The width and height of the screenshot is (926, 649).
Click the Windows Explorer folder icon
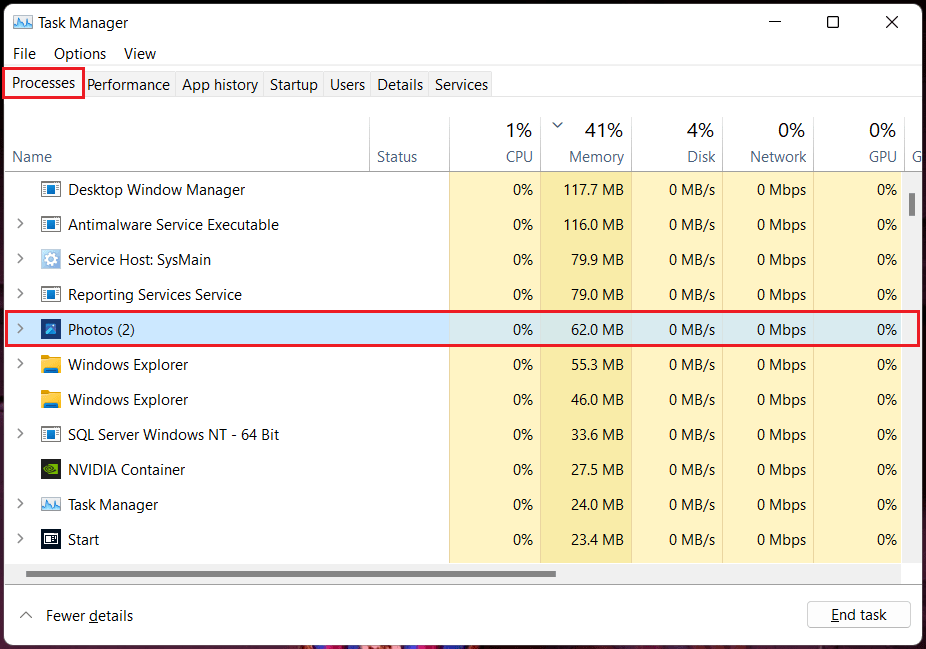point(51,364)
